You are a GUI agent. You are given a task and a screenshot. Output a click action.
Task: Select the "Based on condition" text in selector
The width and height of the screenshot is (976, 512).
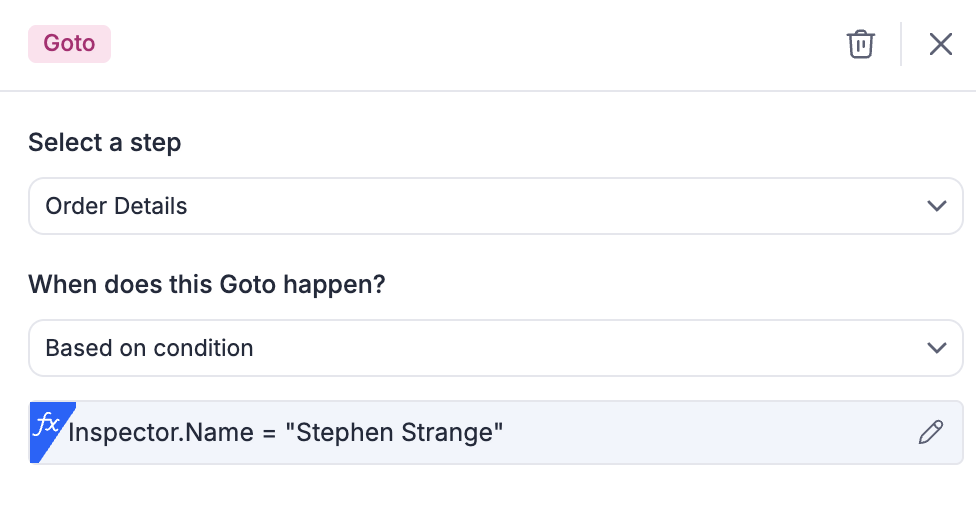click(149, 348)
